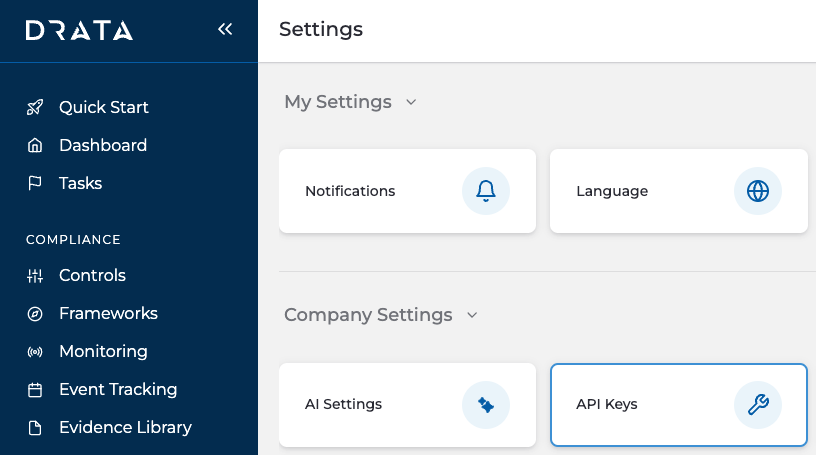The height and width of the screenshot is (455, 816).
Task: Click the Controls sliders icon
Action: coord(35,275)
